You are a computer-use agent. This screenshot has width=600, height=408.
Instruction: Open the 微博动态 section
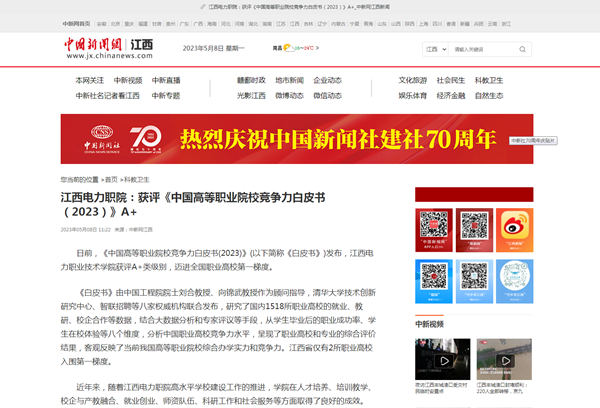coord(289,96)
